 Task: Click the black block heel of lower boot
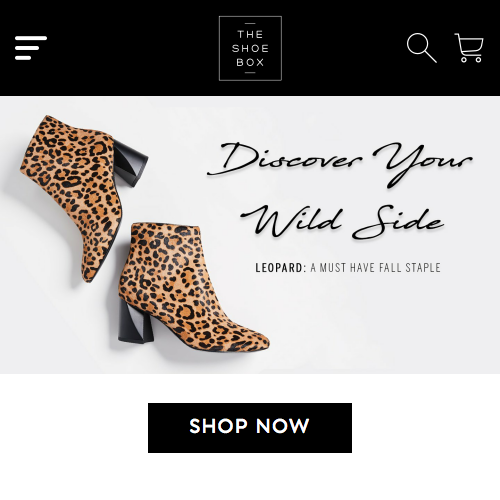135,322
